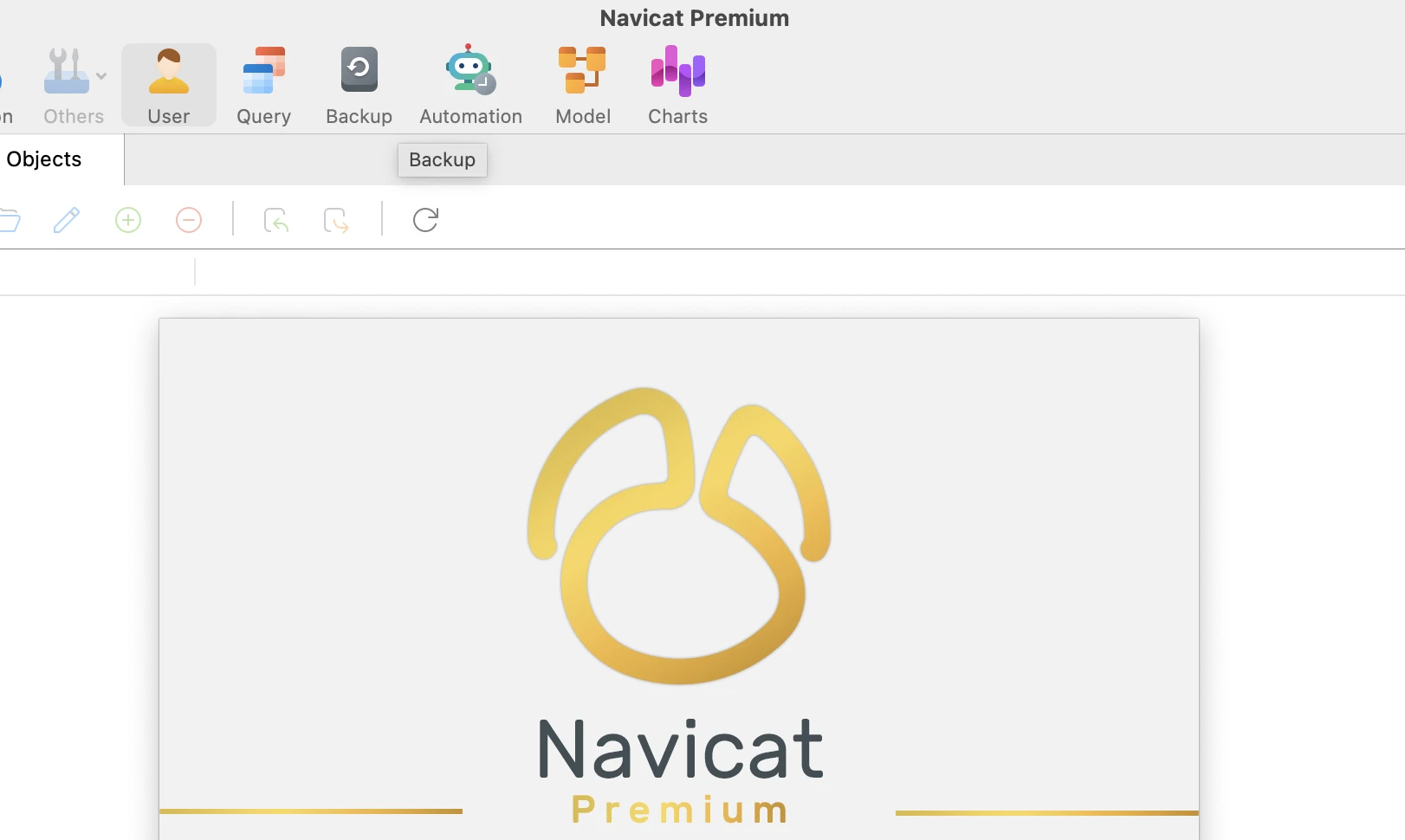This screenshot has height=840, width=1405.
Task: Switch to the Objects tab
Action: point(44,159)
